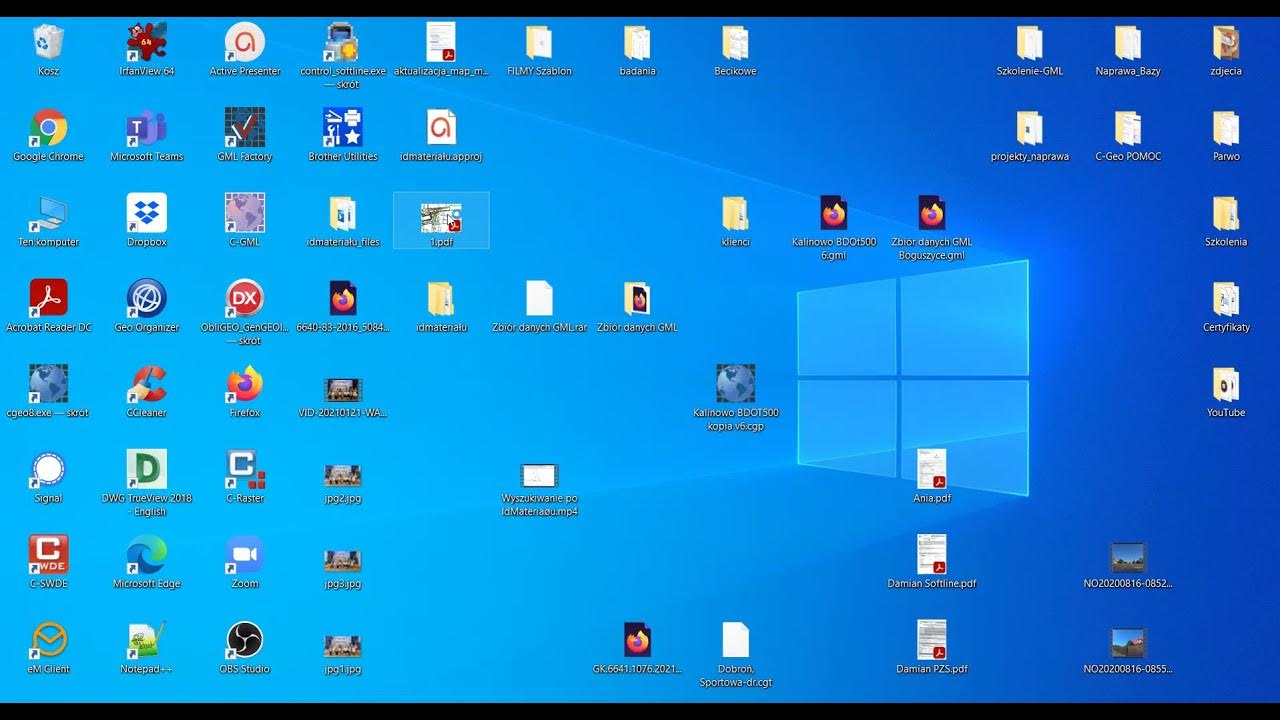This screenshot has height=720, width=1280.
Task: Select the Certyfikaty folder
Action: (1226, 299)
